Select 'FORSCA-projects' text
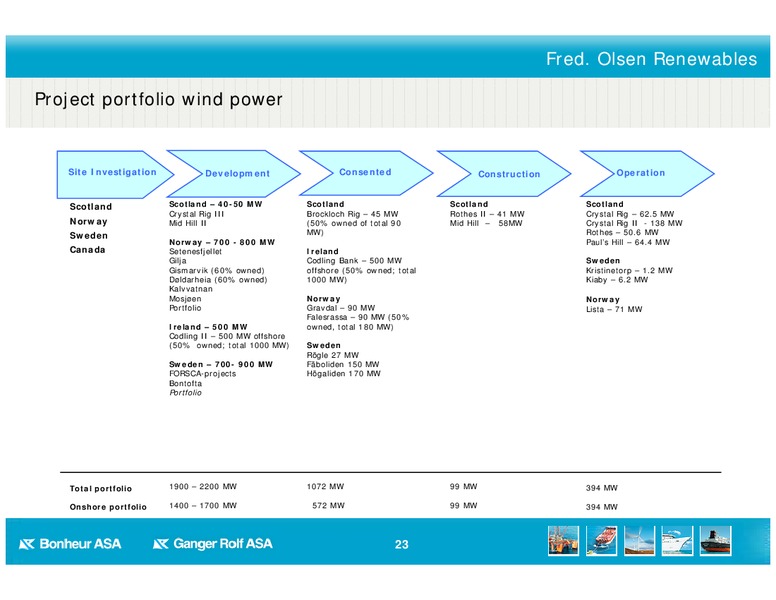Viewport: 776px width, 600px height. [x=202, y=374]
